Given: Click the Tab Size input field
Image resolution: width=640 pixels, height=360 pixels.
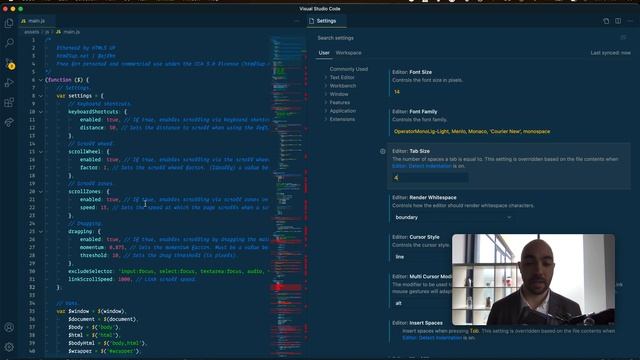Looking at the screenshot, I should pyautogui.click(x=431, y=178).
